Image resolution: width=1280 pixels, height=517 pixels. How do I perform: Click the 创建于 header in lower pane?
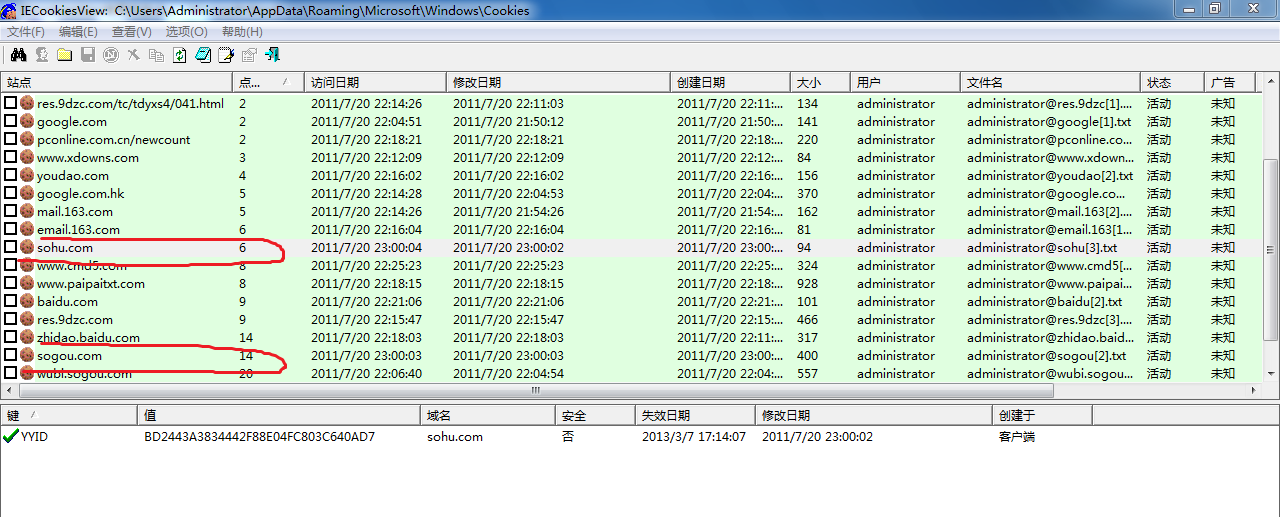coord(1042,415)
